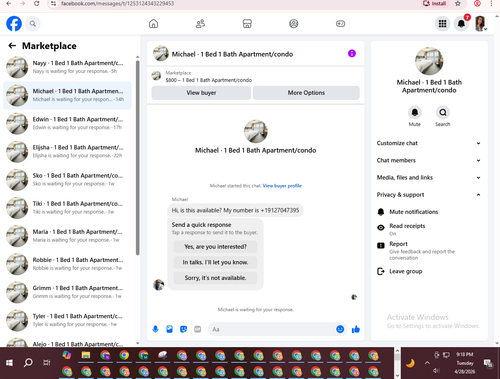Open the Maria apartment conversation
This screenshot has width=500, height=379.
[67, 236]
